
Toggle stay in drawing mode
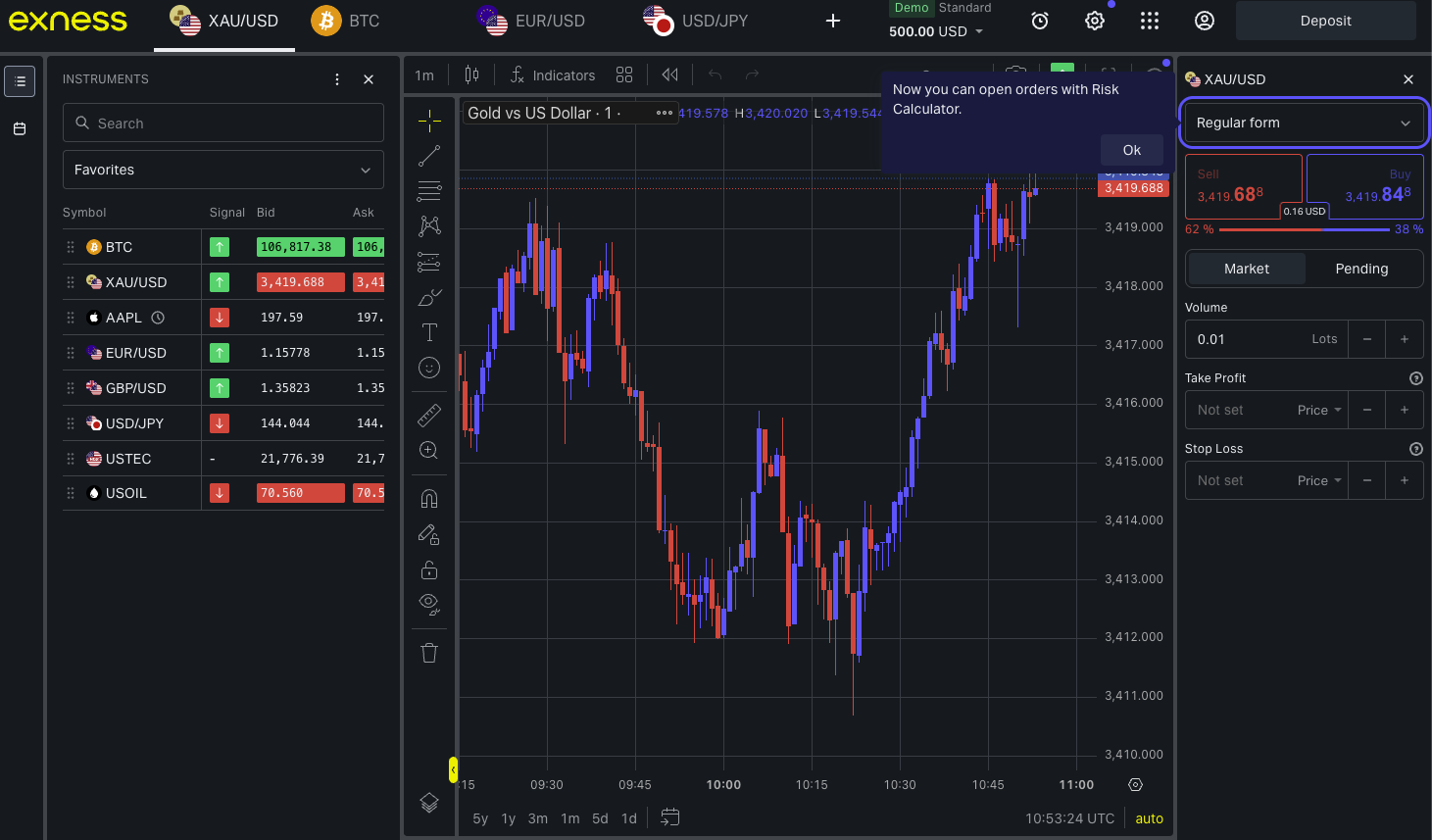(x=429, y=534)
